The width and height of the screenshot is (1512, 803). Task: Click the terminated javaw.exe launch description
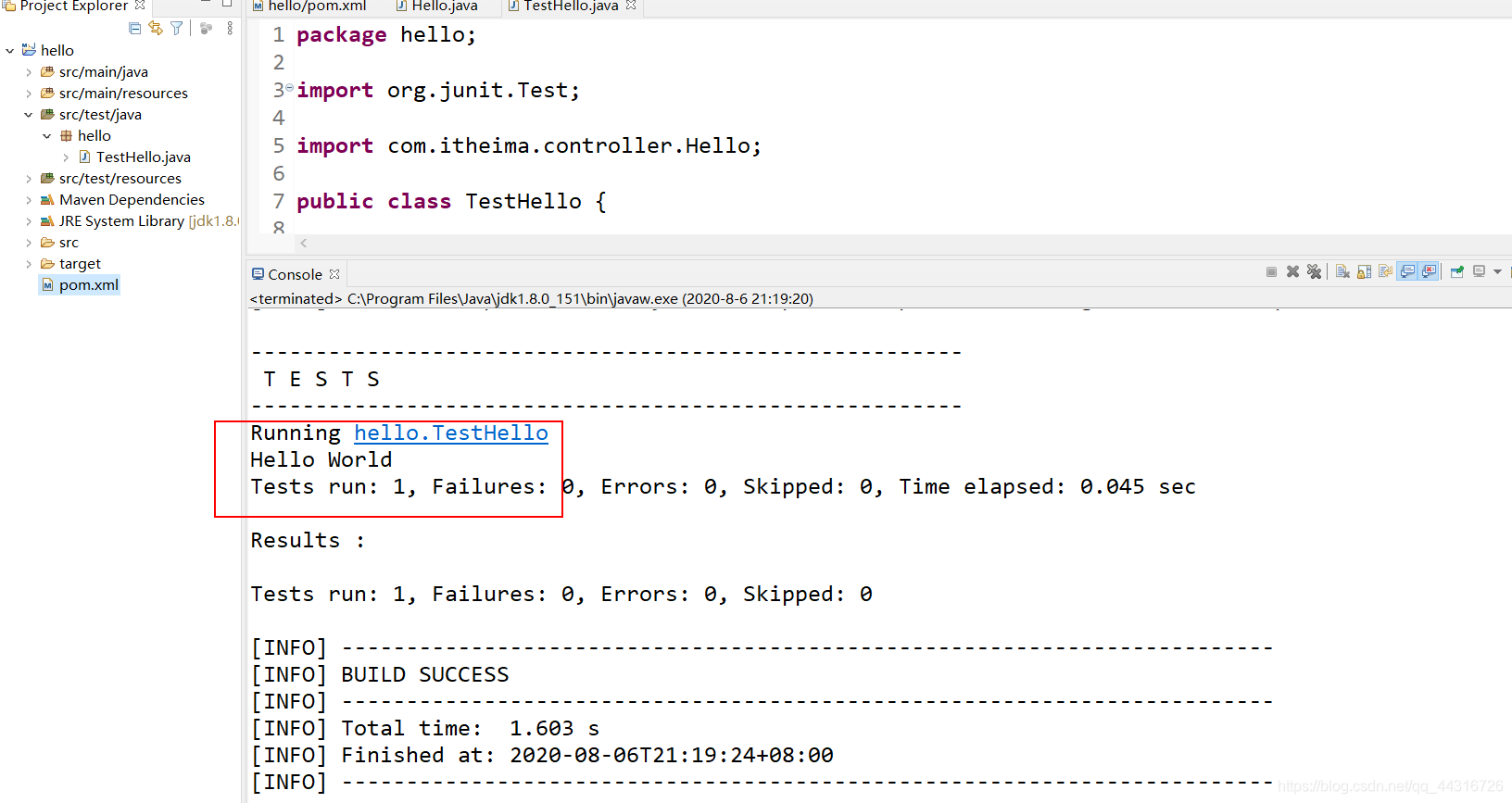click(532, 299)
